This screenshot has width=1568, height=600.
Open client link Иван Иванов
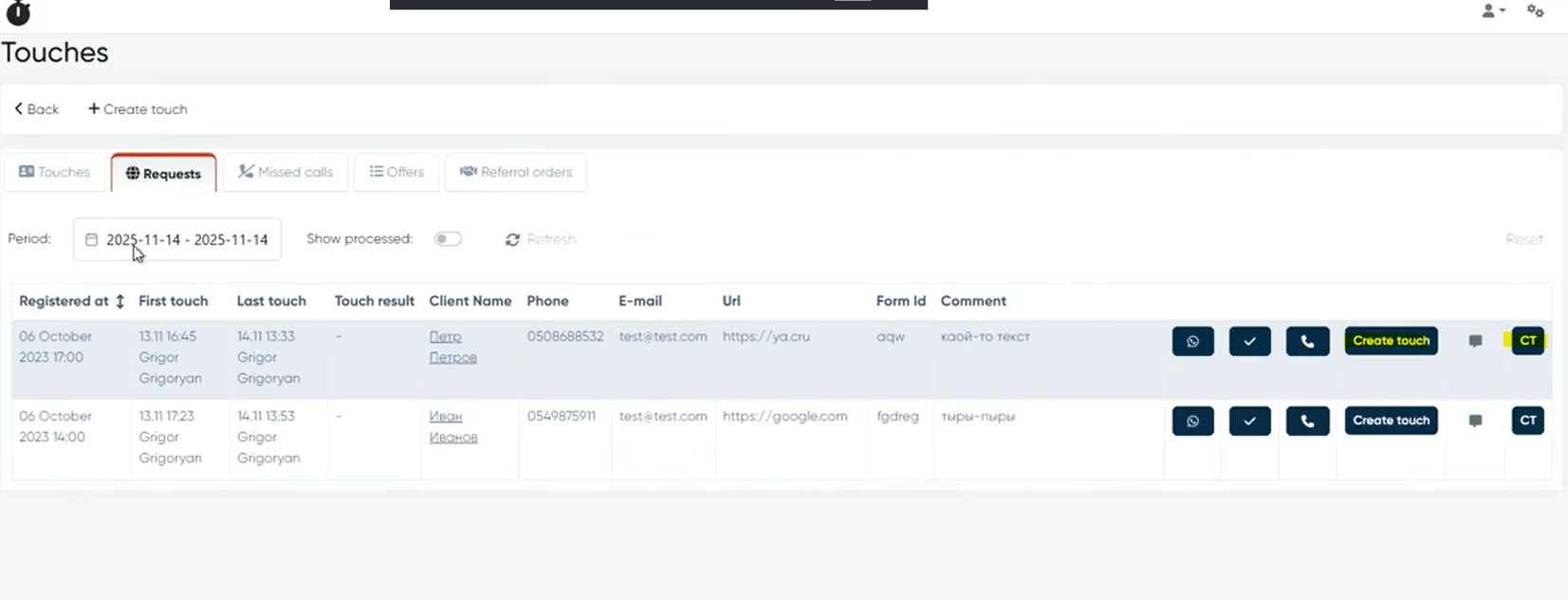[452, 426]
